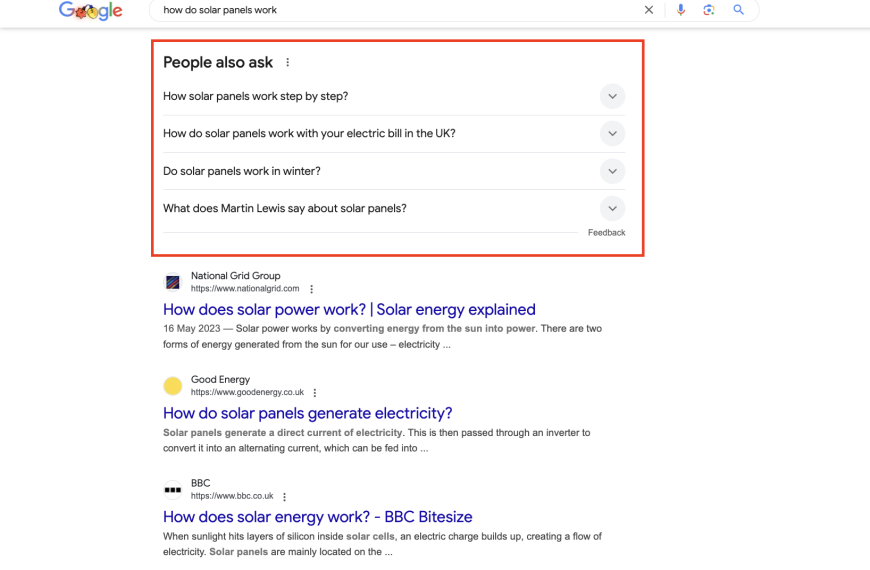The width and height of the screenshot is (870, 570).
Task: Click the Google logo doodle
Action: 90,11
